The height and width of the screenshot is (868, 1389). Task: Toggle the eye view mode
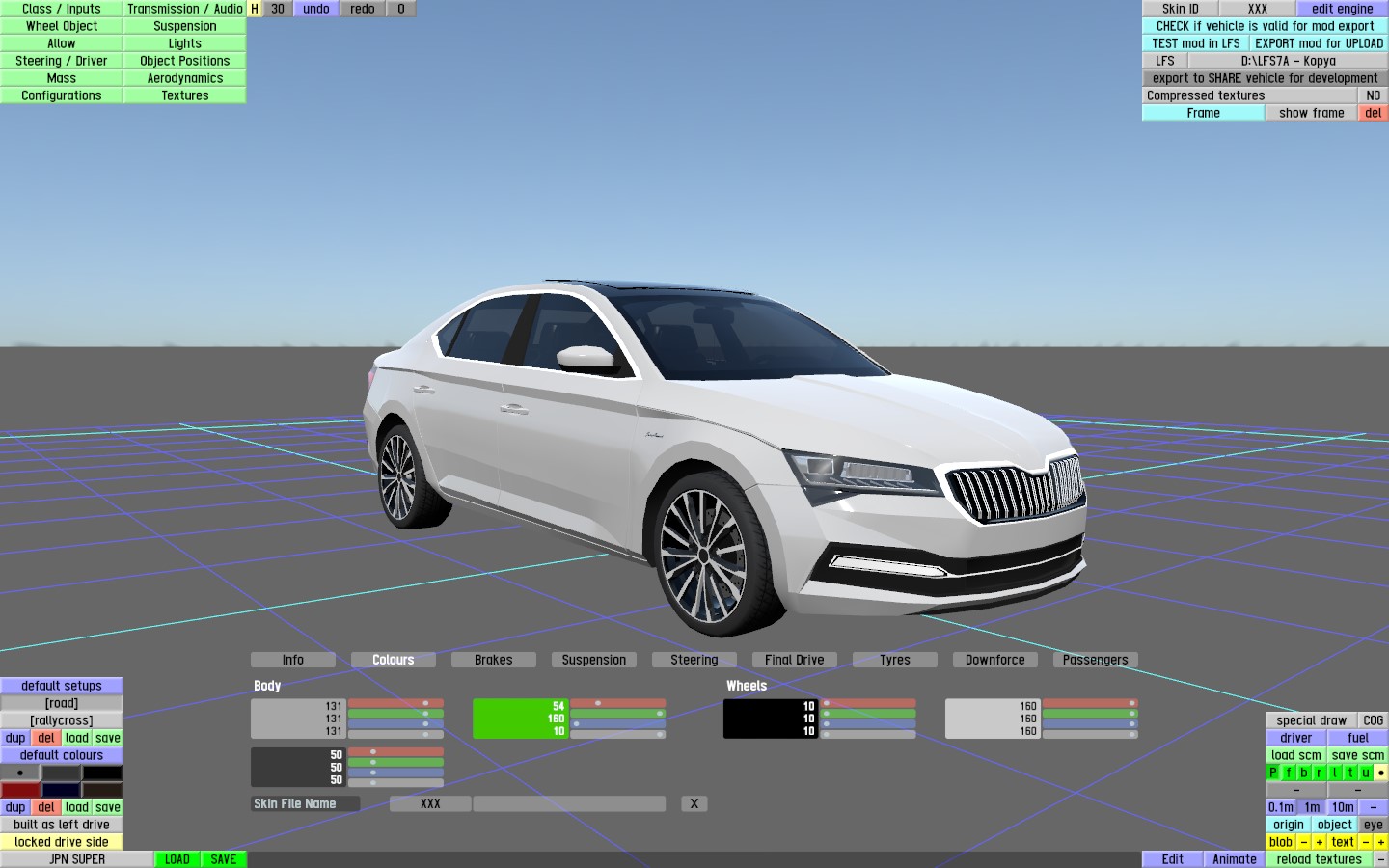(x=1374, y=825)
